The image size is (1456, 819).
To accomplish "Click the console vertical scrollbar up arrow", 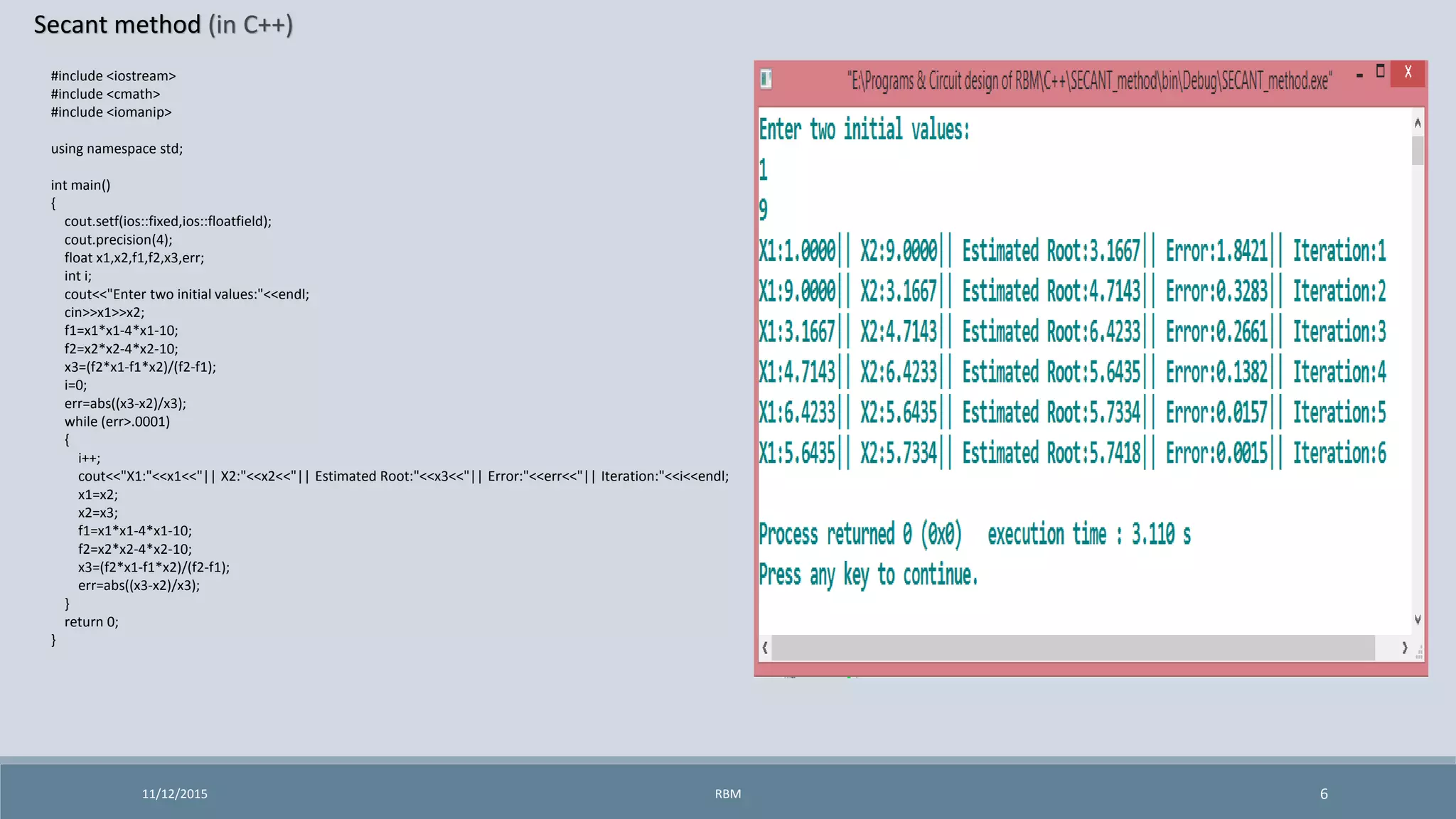I will click(x=1418, y=123).
